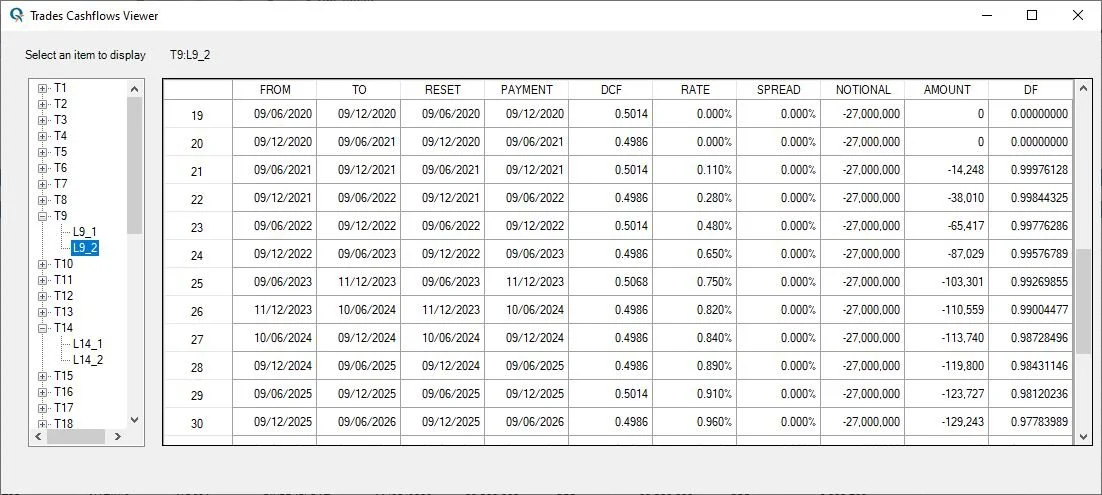The image size is (1102, 495).
Task: Expand the T15 tree node
Action: coord(42,375)
